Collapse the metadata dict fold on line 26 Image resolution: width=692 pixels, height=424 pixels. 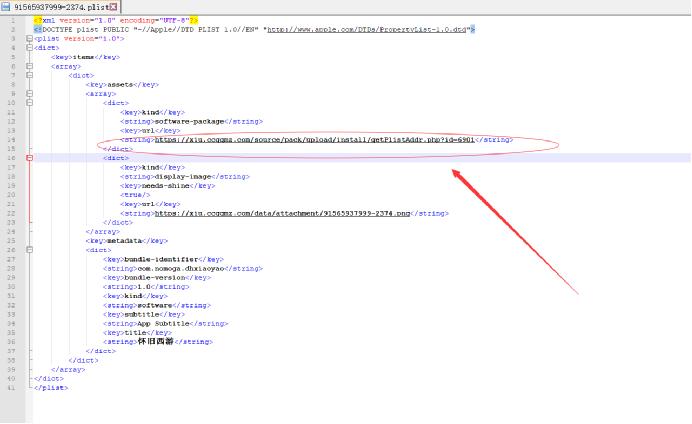30,250
